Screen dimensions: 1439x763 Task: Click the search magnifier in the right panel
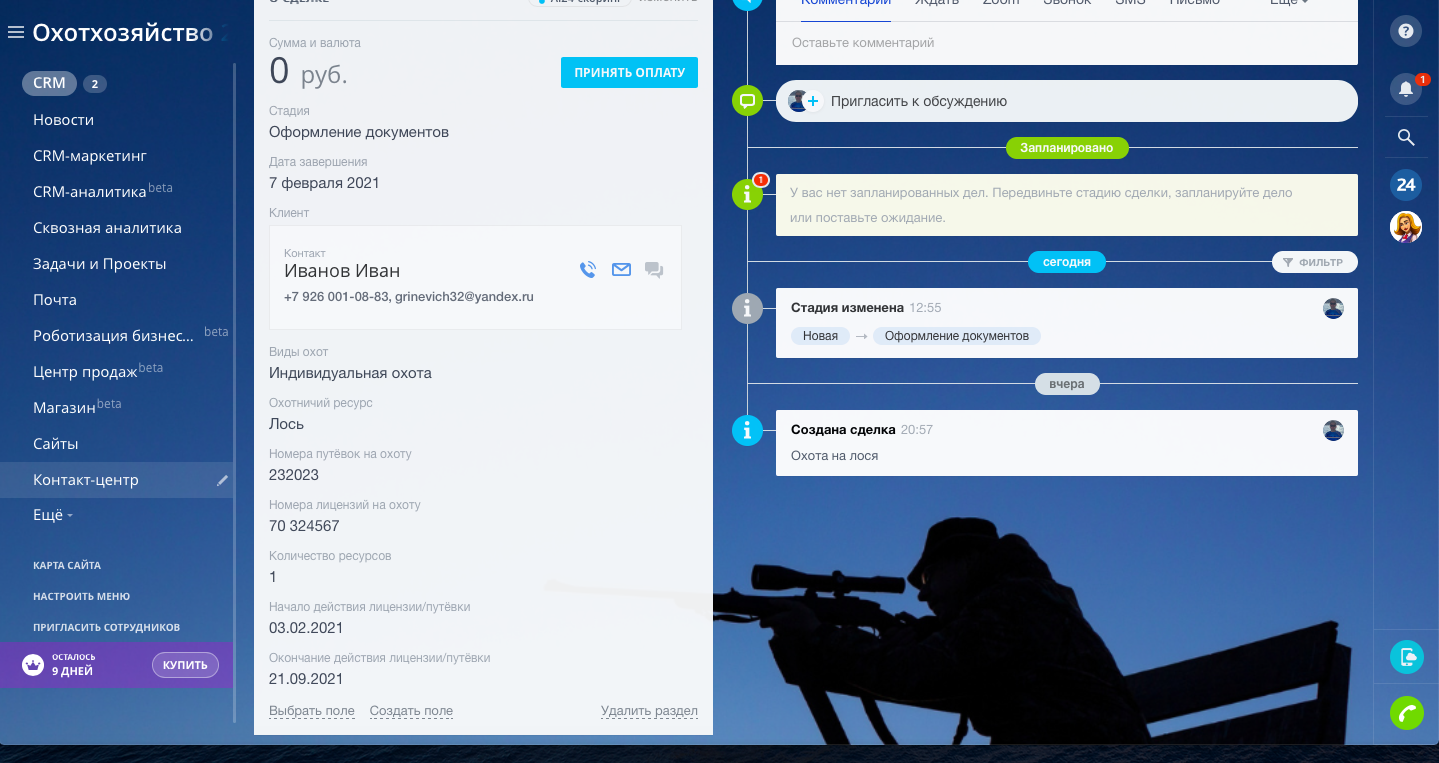(x=1406, y=138)
